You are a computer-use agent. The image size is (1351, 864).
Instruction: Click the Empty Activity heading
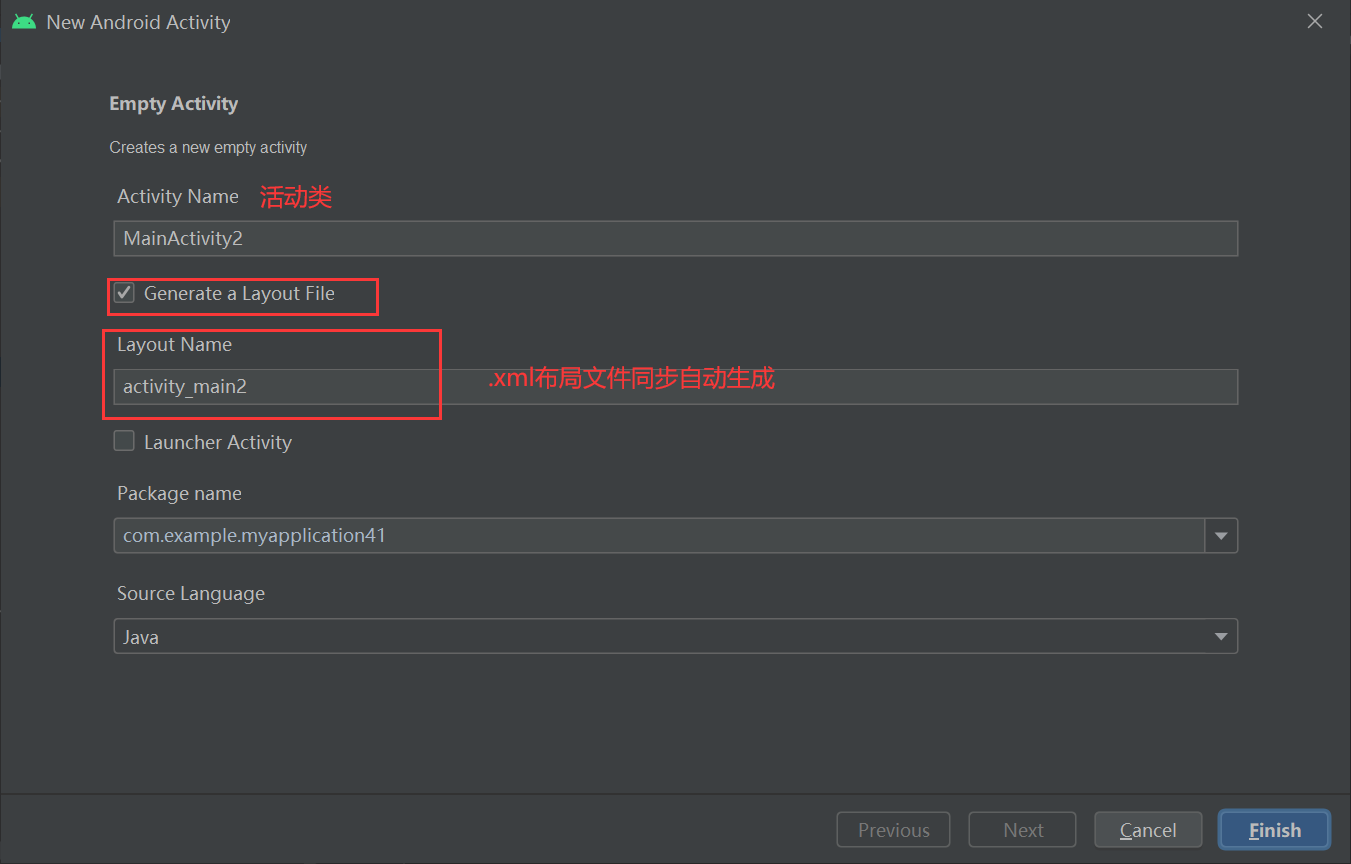173,103
